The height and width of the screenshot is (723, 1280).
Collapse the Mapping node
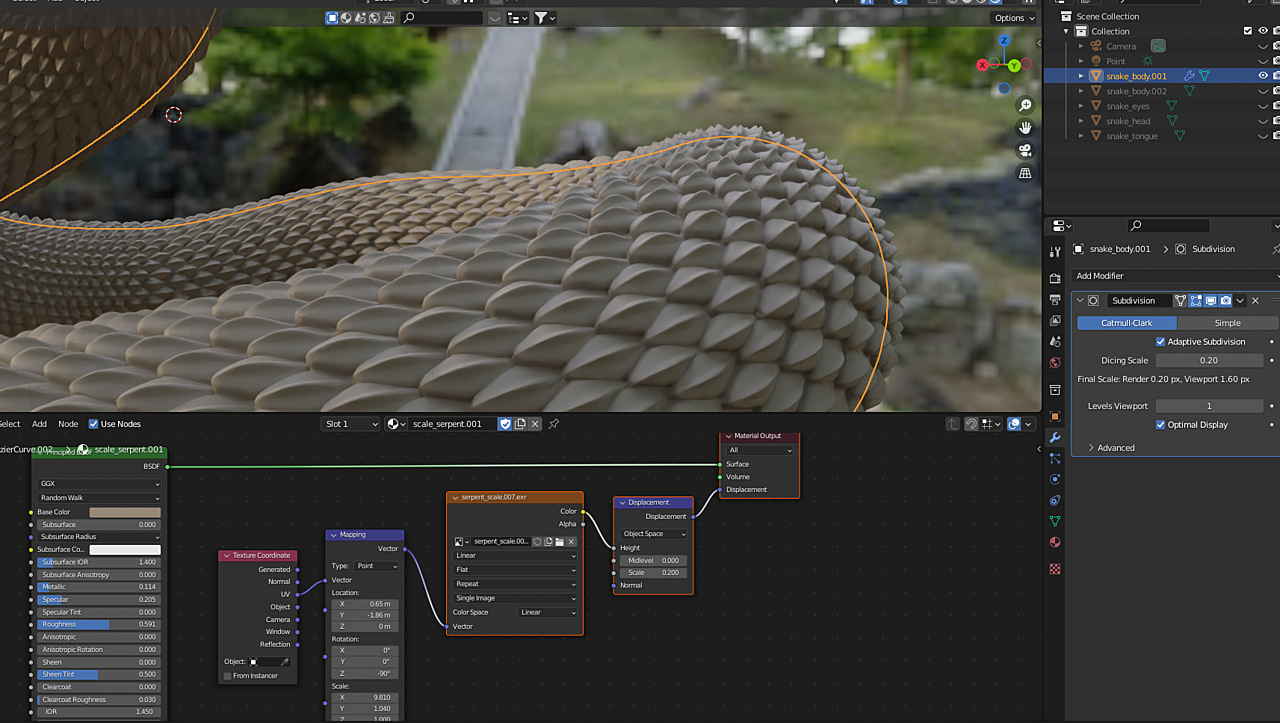pyautogui.click(x=332, y=535)
